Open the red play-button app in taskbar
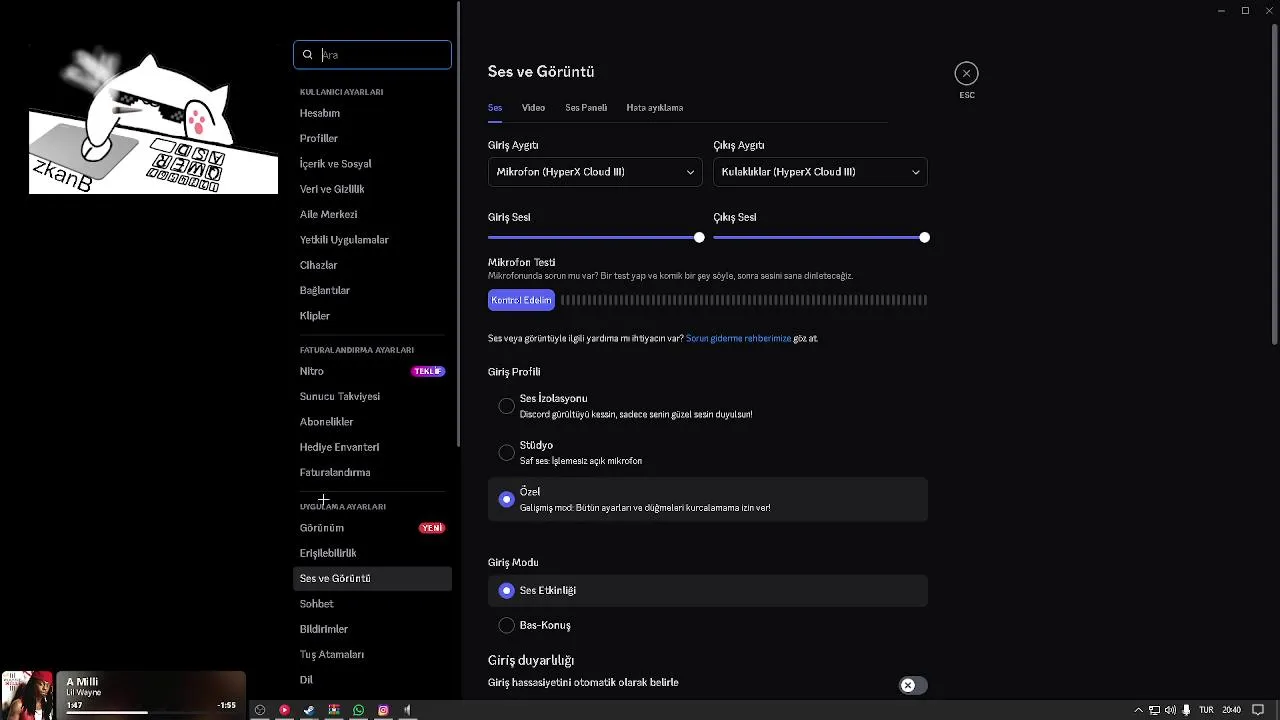 (284, 710)
